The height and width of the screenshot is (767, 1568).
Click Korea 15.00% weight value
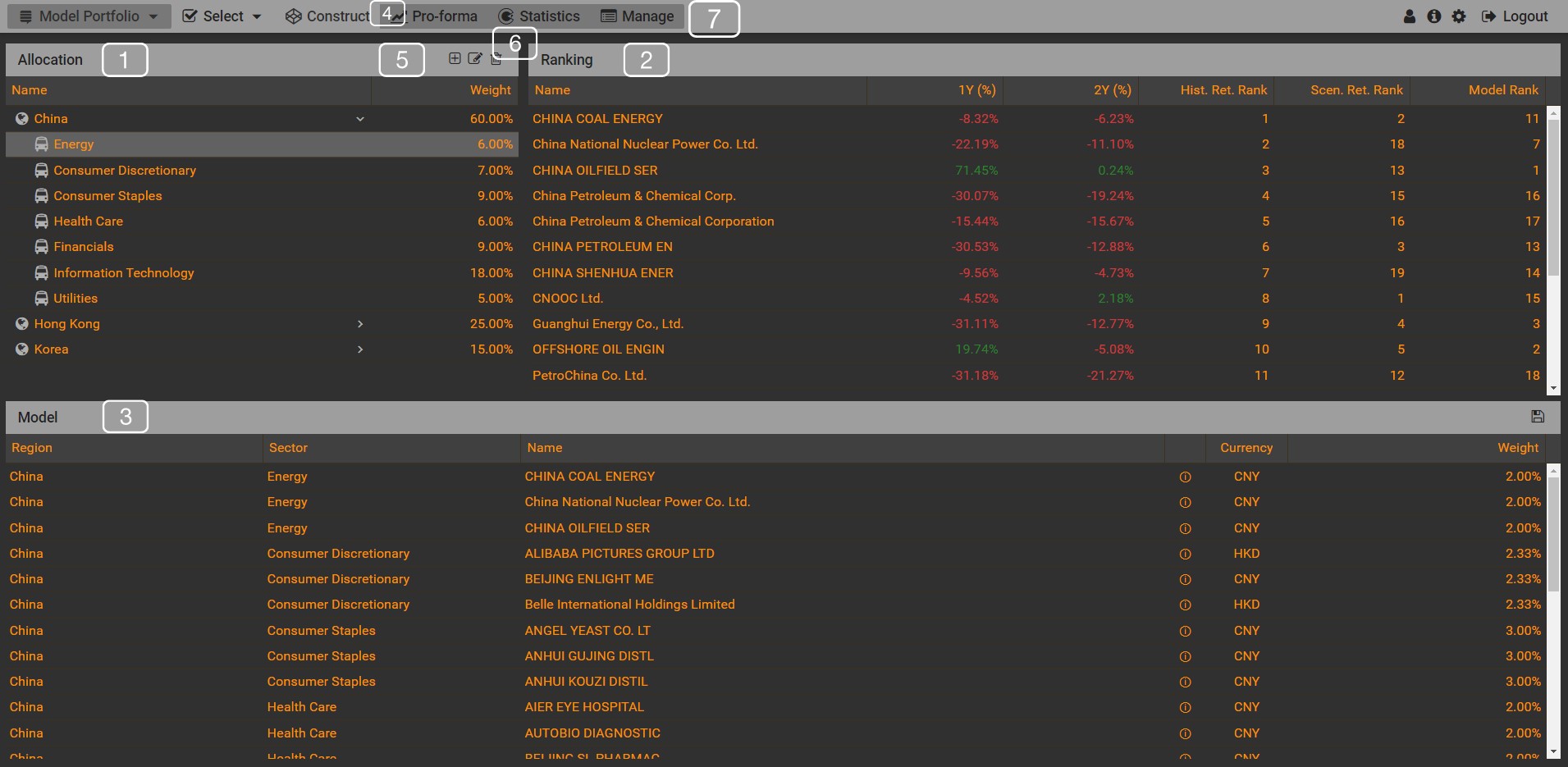(x=491, y=349)
